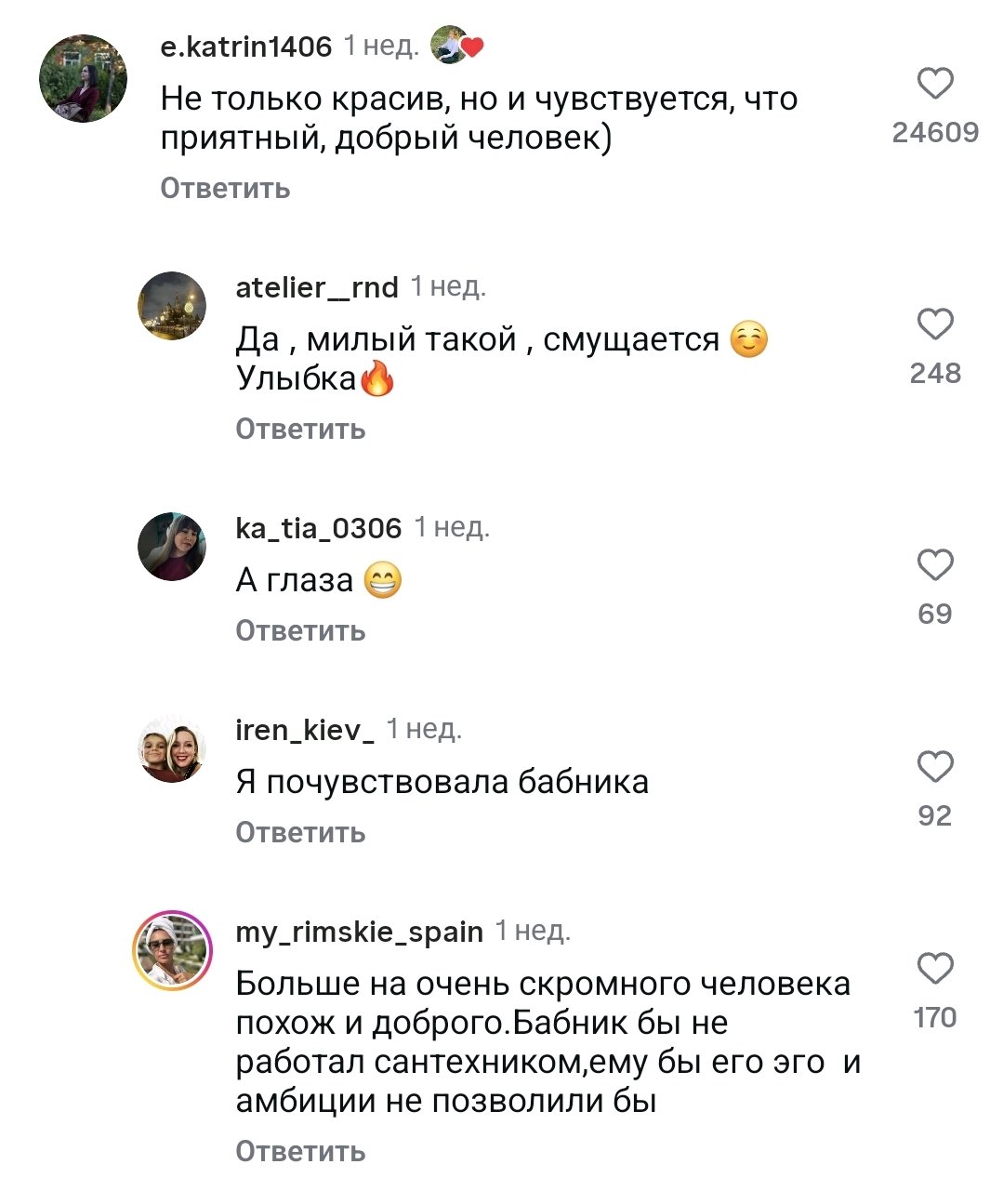Go to atelier__rnd's profile via username
Screen dimensions: 1003x1204
317,288
